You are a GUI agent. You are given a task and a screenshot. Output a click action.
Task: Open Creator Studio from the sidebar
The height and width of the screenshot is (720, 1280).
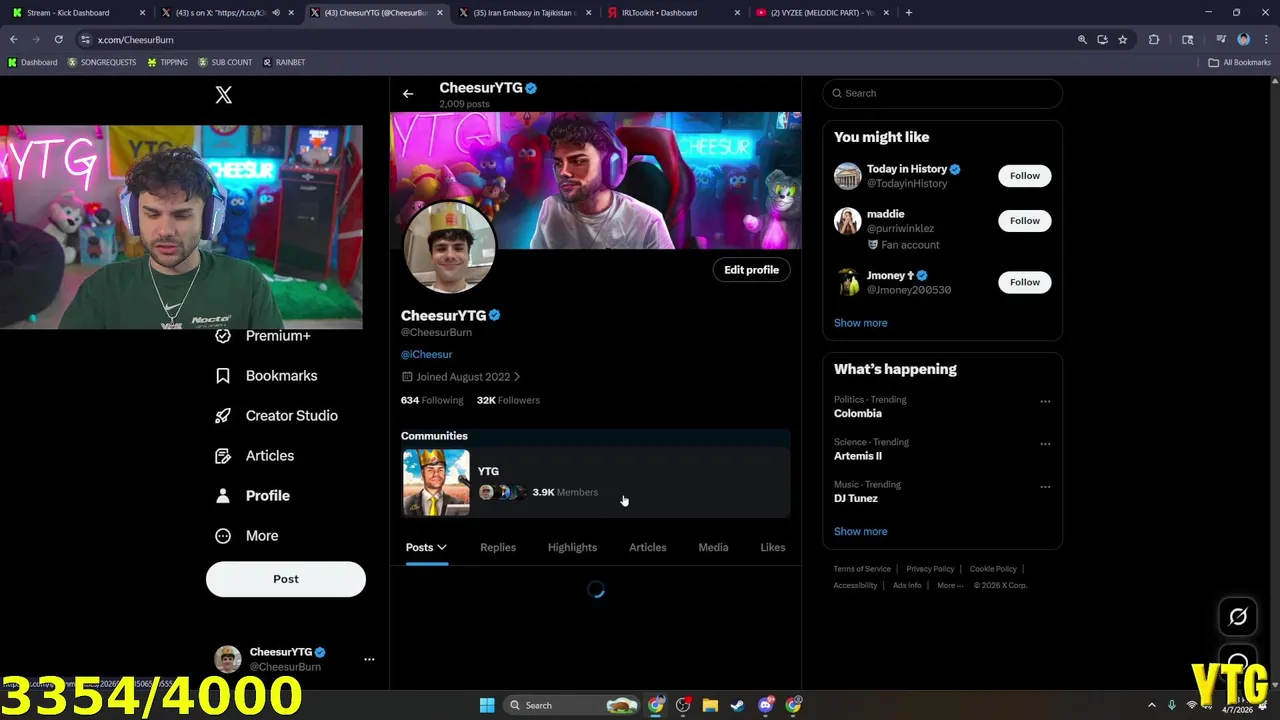277,416
